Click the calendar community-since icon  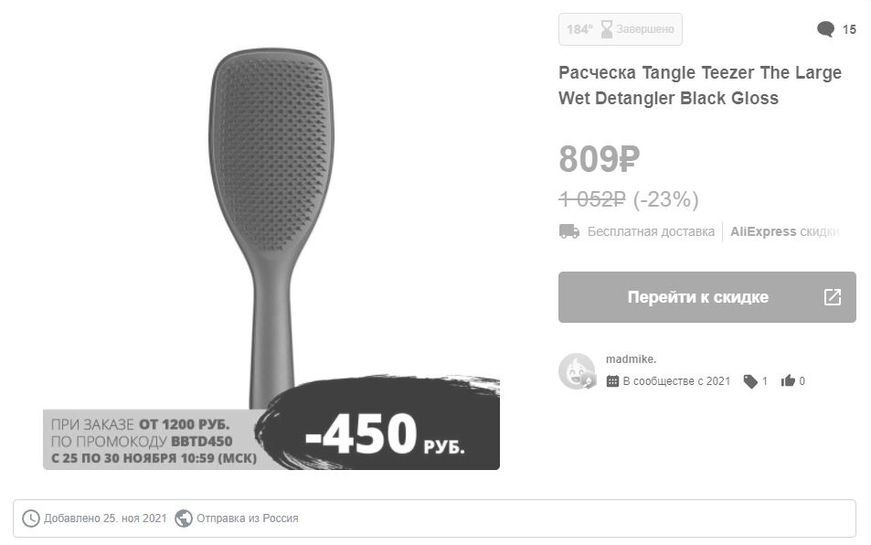tap(613, 381)
